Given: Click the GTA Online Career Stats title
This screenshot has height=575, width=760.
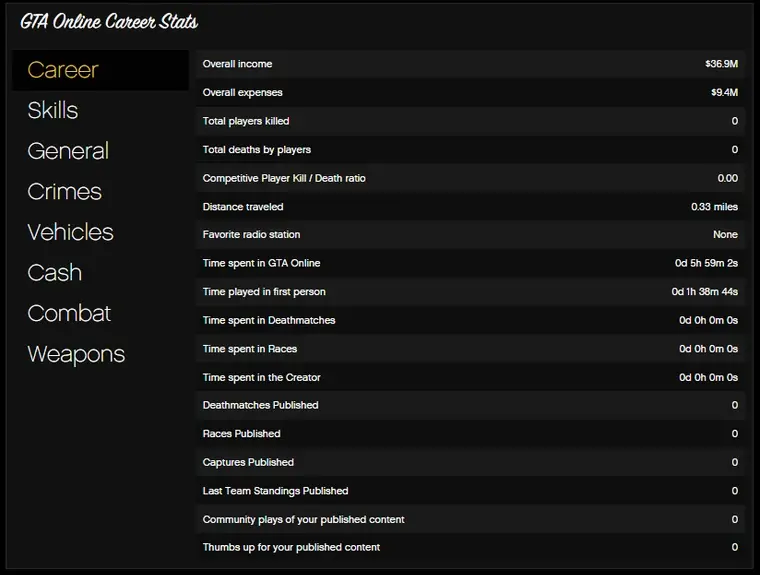Looking at the screenshot, I should pos(109,21).
